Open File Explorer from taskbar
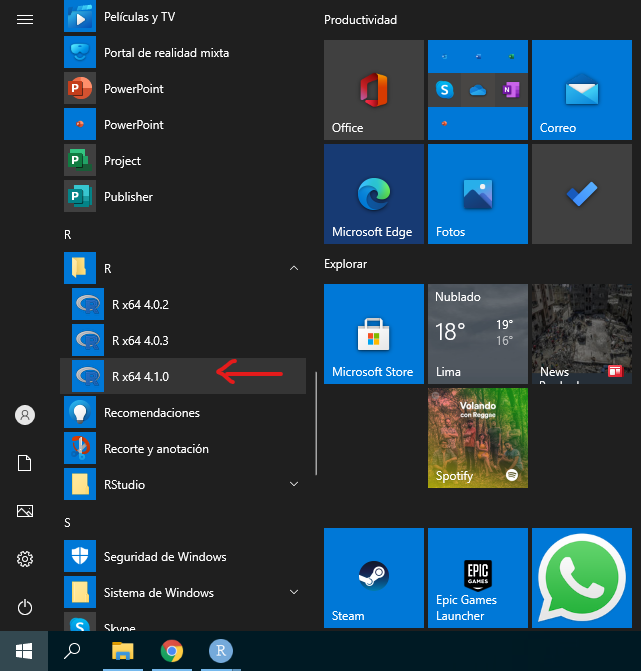641x671 pixels. pyautogui.click(x=123, y=651)
